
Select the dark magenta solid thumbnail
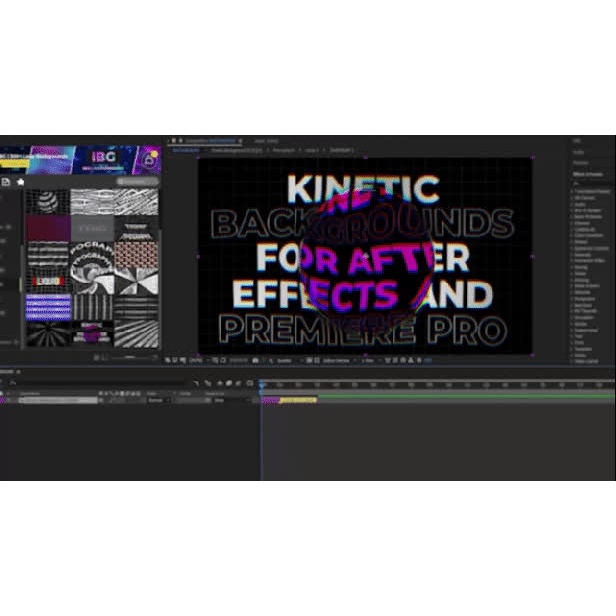click(x=48, y=228)
